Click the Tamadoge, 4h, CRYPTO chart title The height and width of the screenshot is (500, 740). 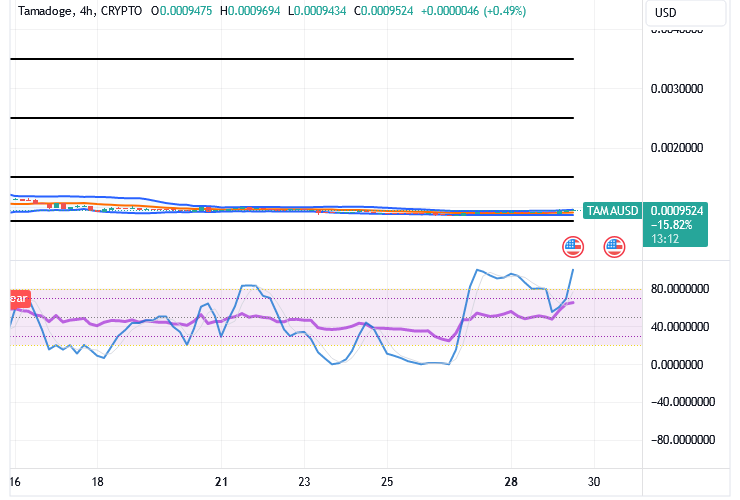(80, 11)
